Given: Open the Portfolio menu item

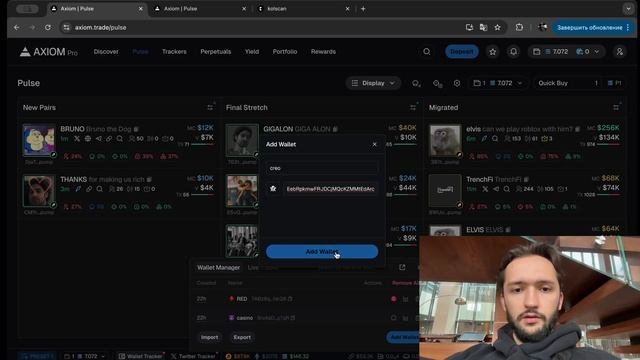Looking at the screenshot, I should point(285,52).
